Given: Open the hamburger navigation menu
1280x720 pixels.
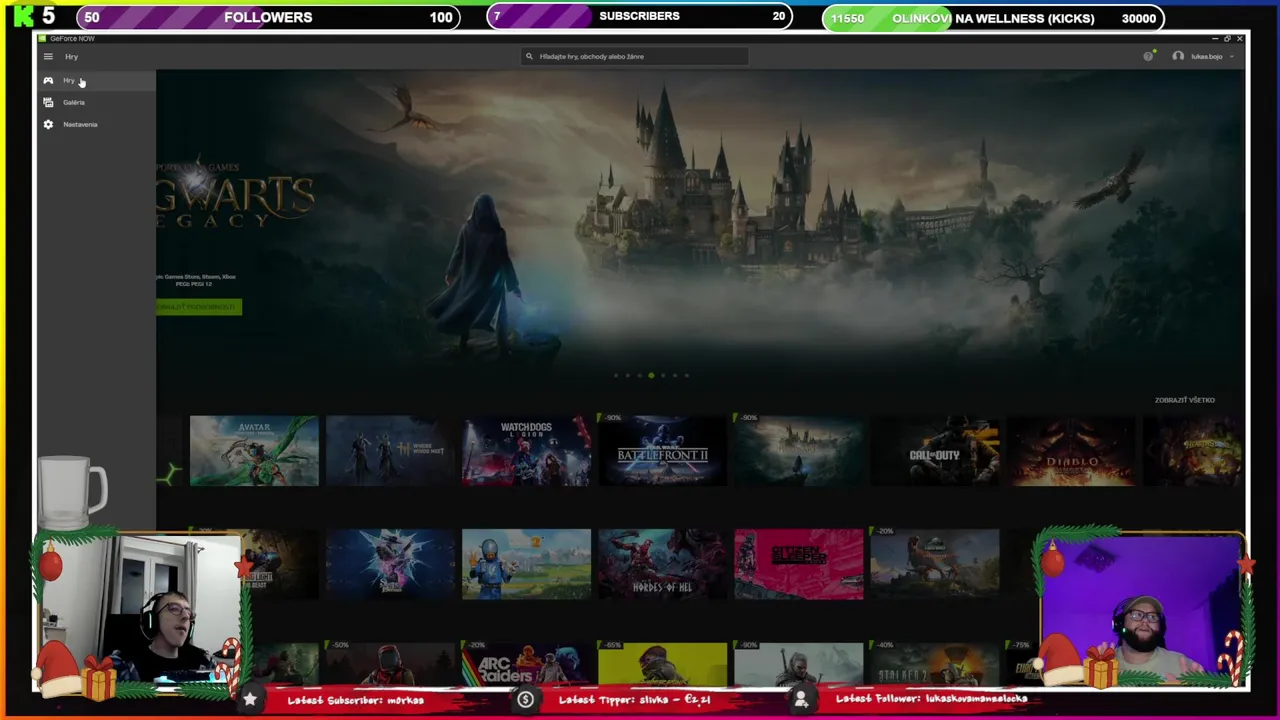Looking at the screenshot, I should pyautogui.click(x=48, y=56).
